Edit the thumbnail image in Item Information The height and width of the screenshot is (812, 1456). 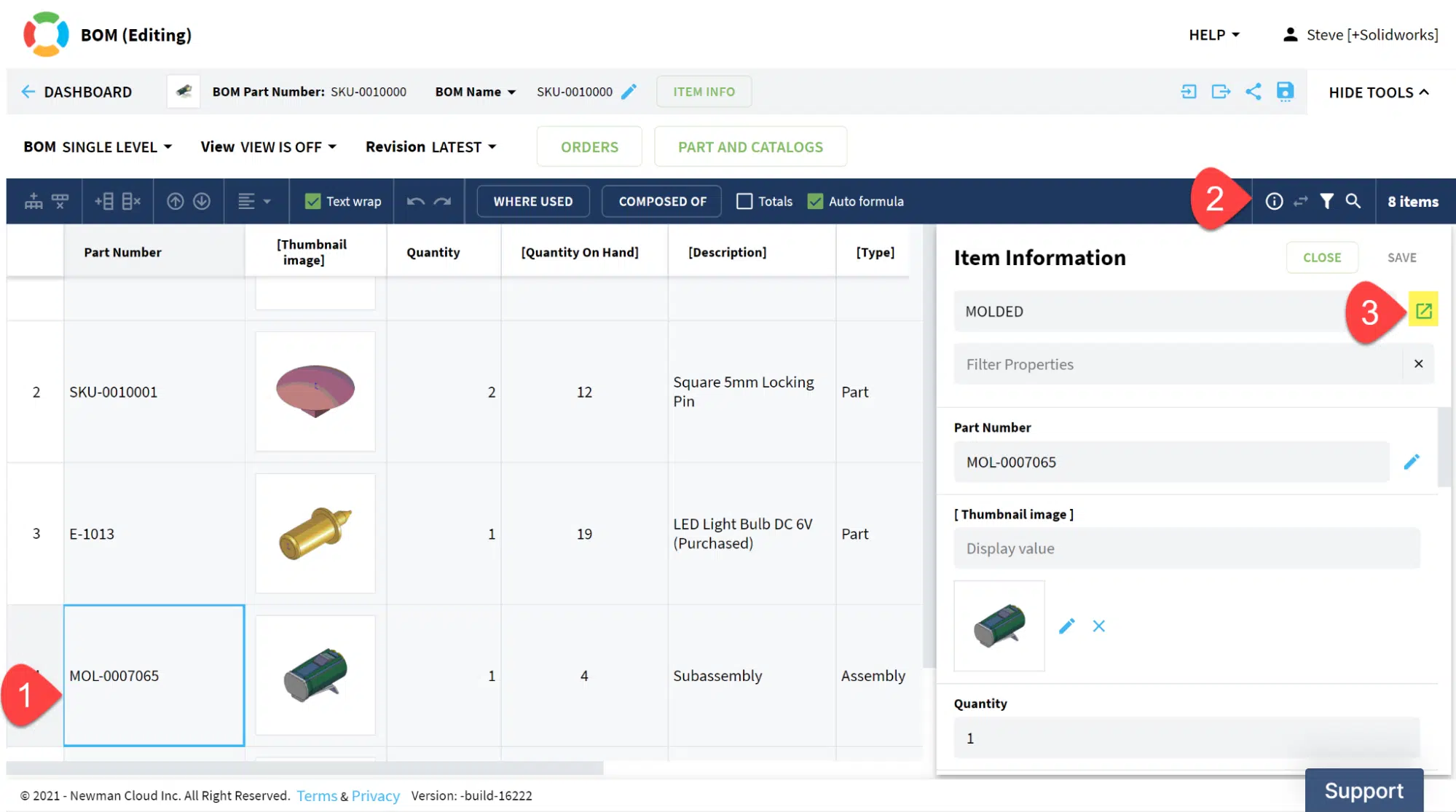click(x=1067, y=626)
